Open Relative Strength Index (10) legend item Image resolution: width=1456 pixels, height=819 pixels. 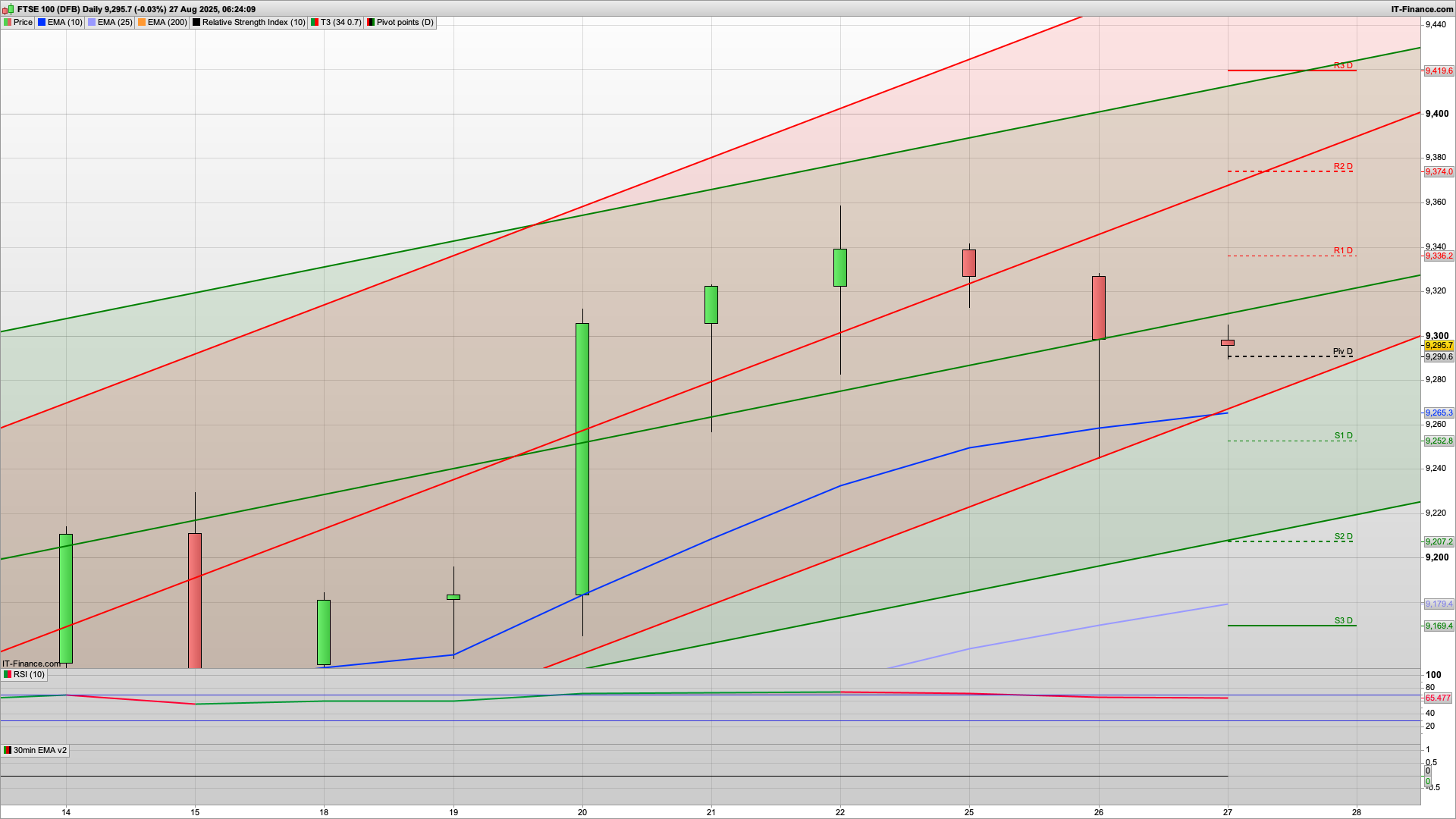pos(249,23)
